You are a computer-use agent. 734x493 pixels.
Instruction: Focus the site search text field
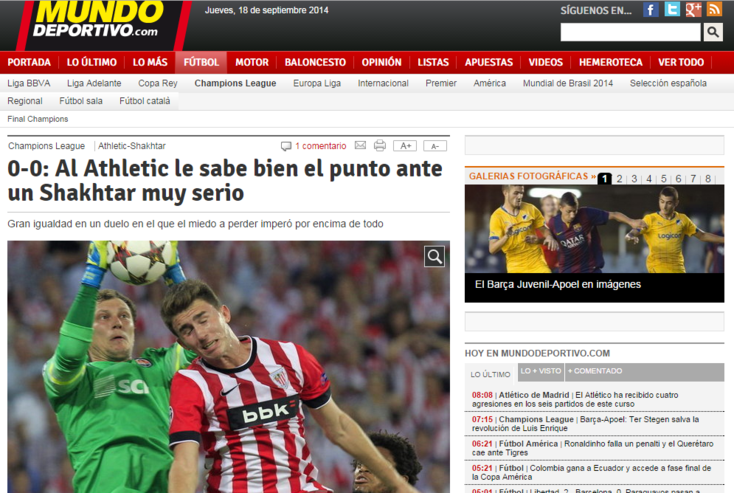pyautogui.click(x=630, y=32)
